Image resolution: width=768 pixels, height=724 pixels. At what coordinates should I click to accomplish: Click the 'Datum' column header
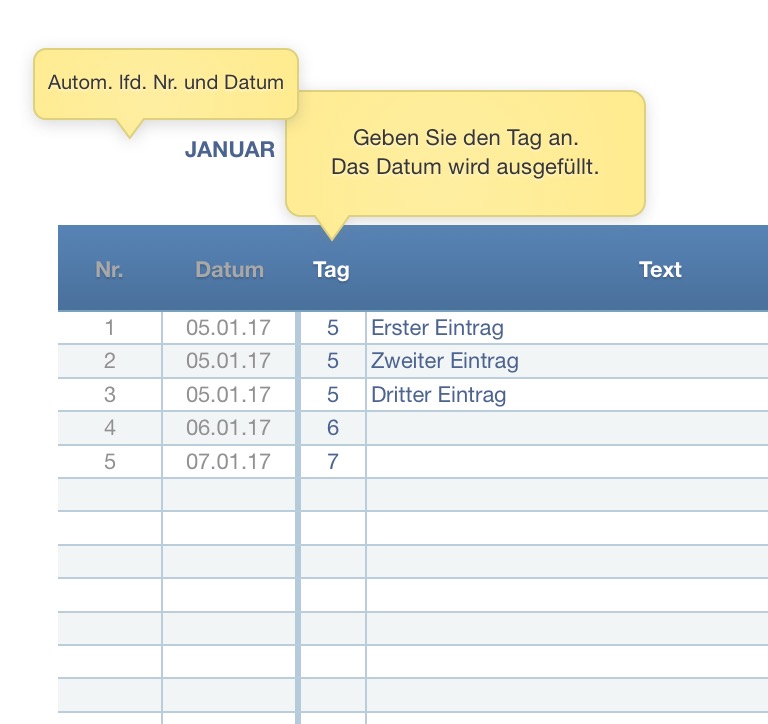[x=230, y=270]
